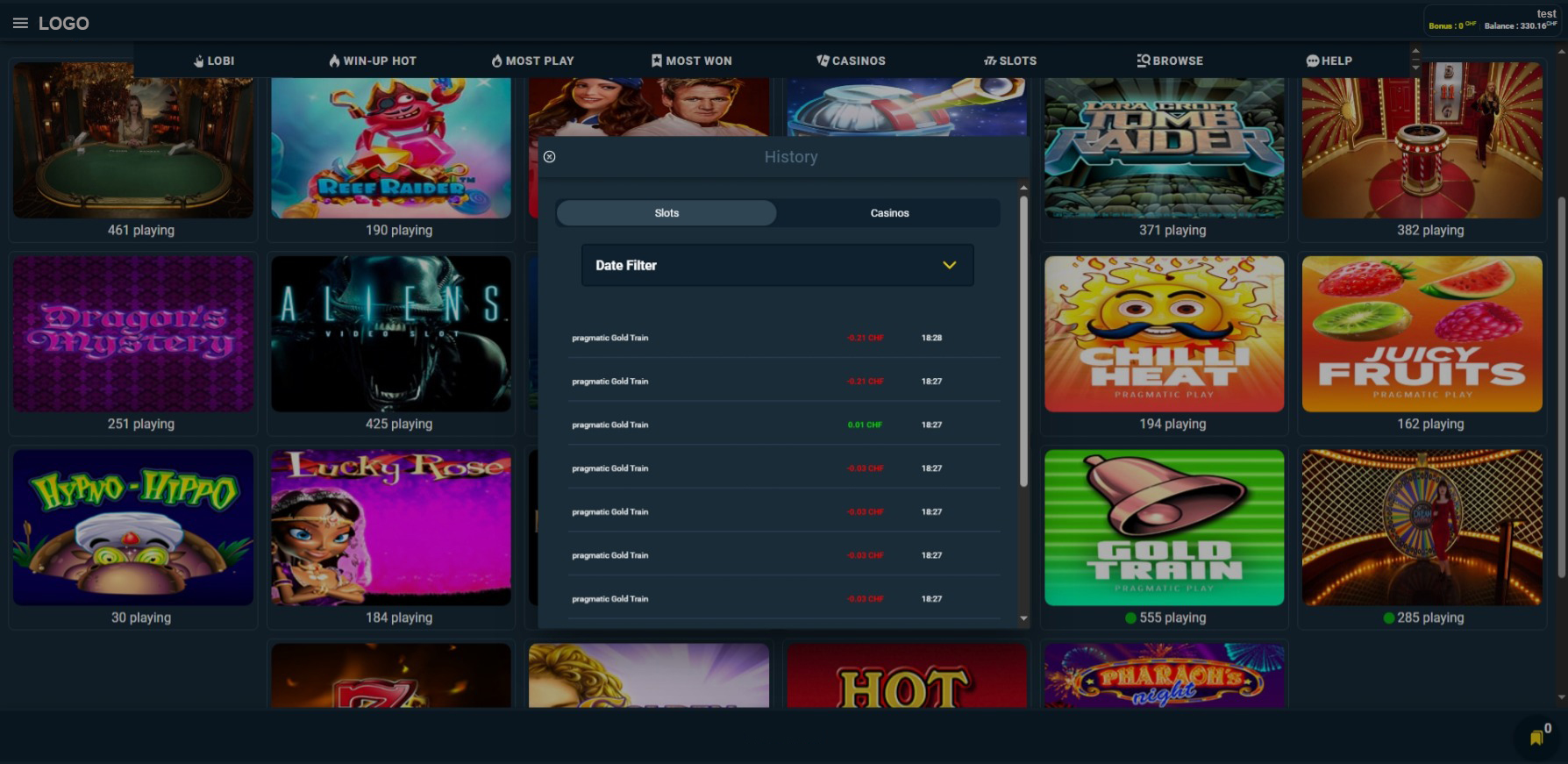Open MOST WON section
Image resolution: width=1568 pixels, height=764 pixels.
coord(691,61)
